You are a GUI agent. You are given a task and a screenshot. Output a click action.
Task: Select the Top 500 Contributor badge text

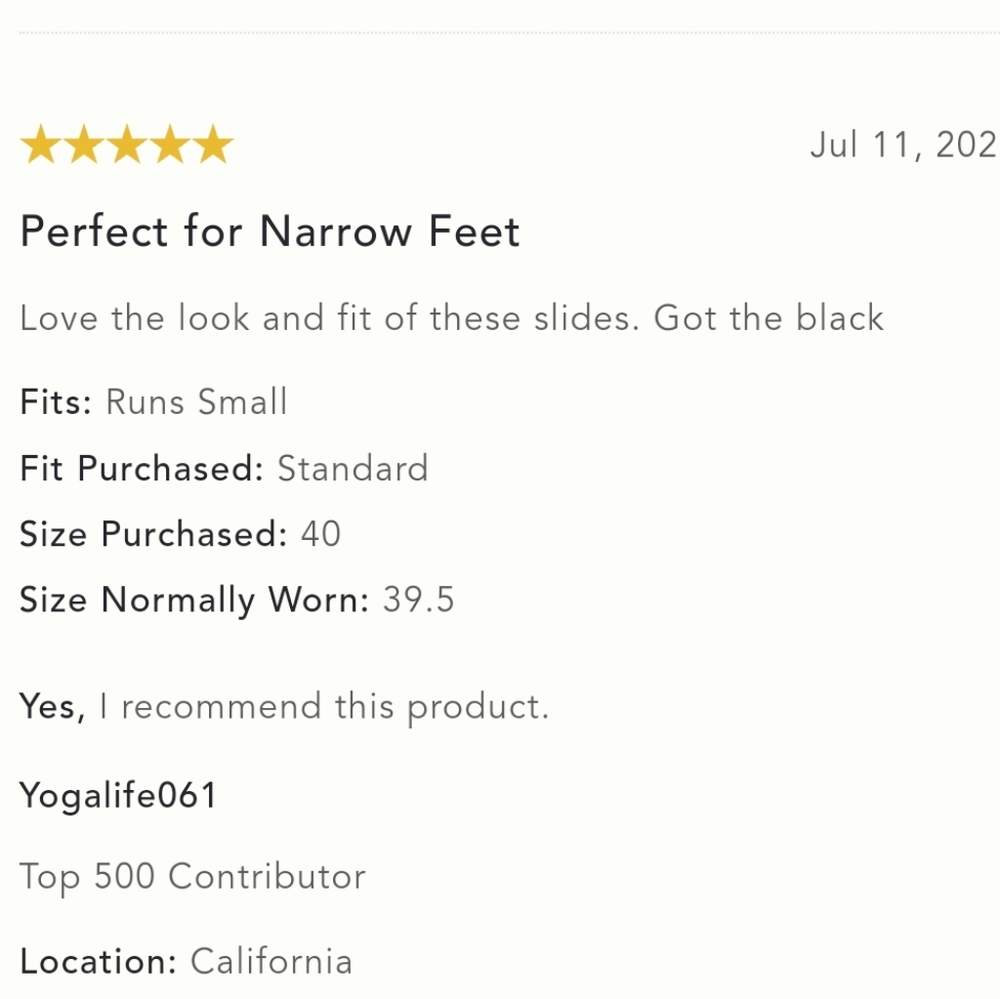(193, 877)
